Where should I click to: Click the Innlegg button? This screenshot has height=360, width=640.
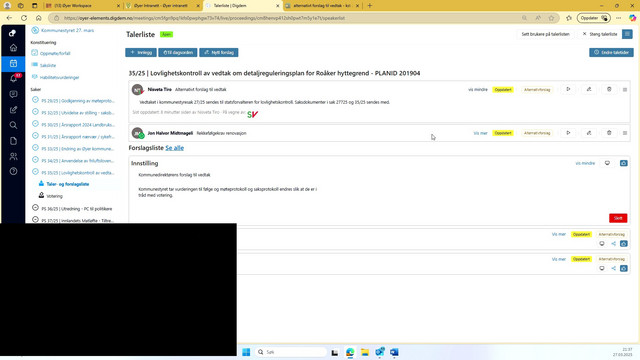(x=141, y=53)
